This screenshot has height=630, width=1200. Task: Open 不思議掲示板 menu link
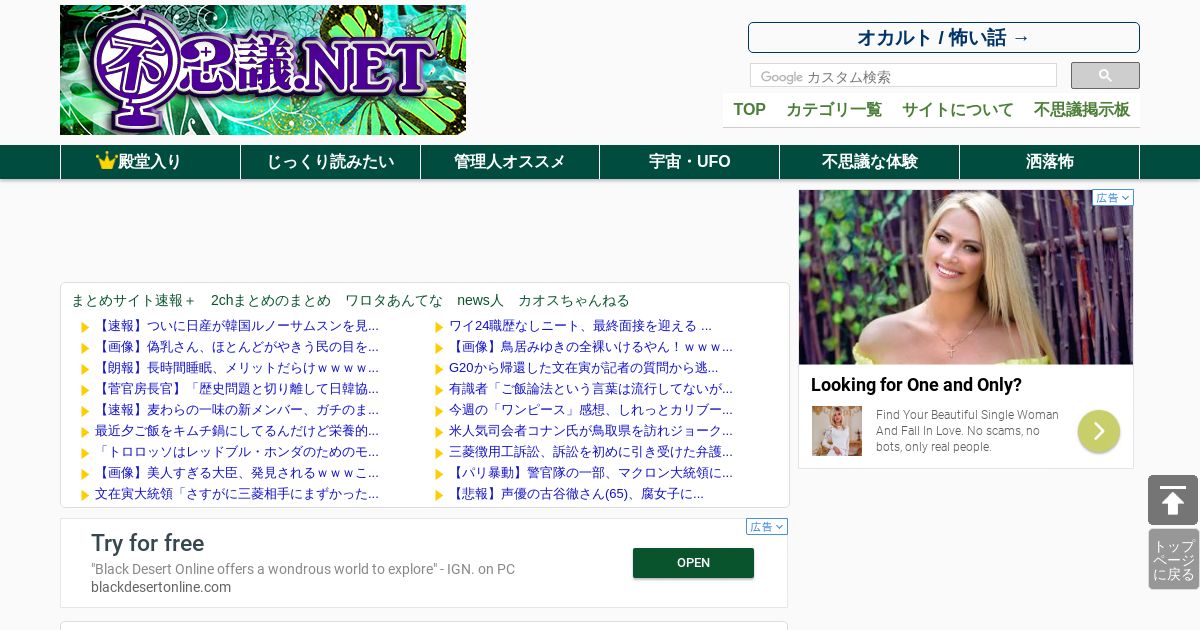pyautogui.click(x=1082, y=110)
